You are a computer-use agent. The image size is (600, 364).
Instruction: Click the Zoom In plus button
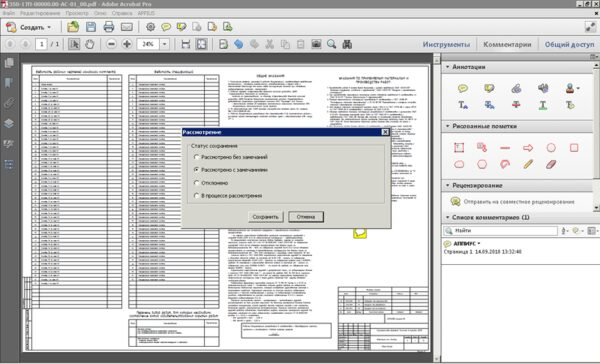127,44
